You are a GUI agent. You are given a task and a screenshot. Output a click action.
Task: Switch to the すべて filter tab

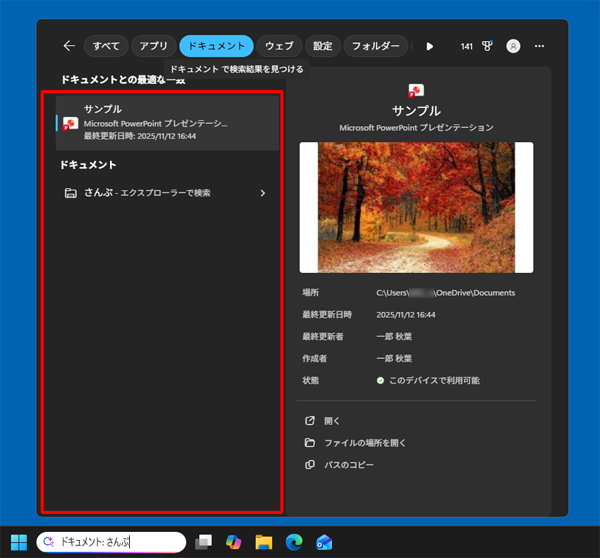click(x=106, y=46)
